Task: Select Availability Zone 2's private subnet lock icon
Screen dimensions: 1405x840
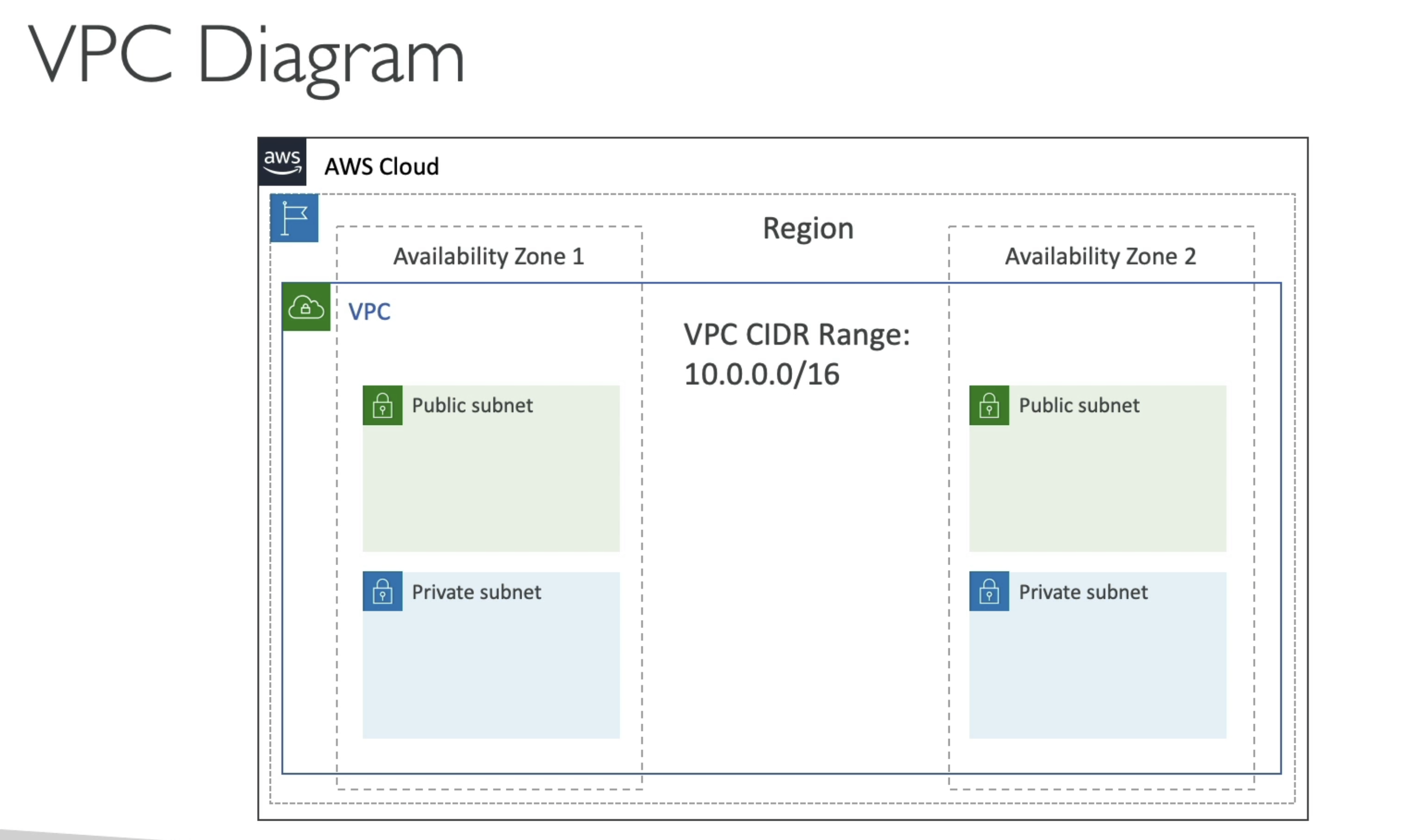Action: [x=988, y=591]
